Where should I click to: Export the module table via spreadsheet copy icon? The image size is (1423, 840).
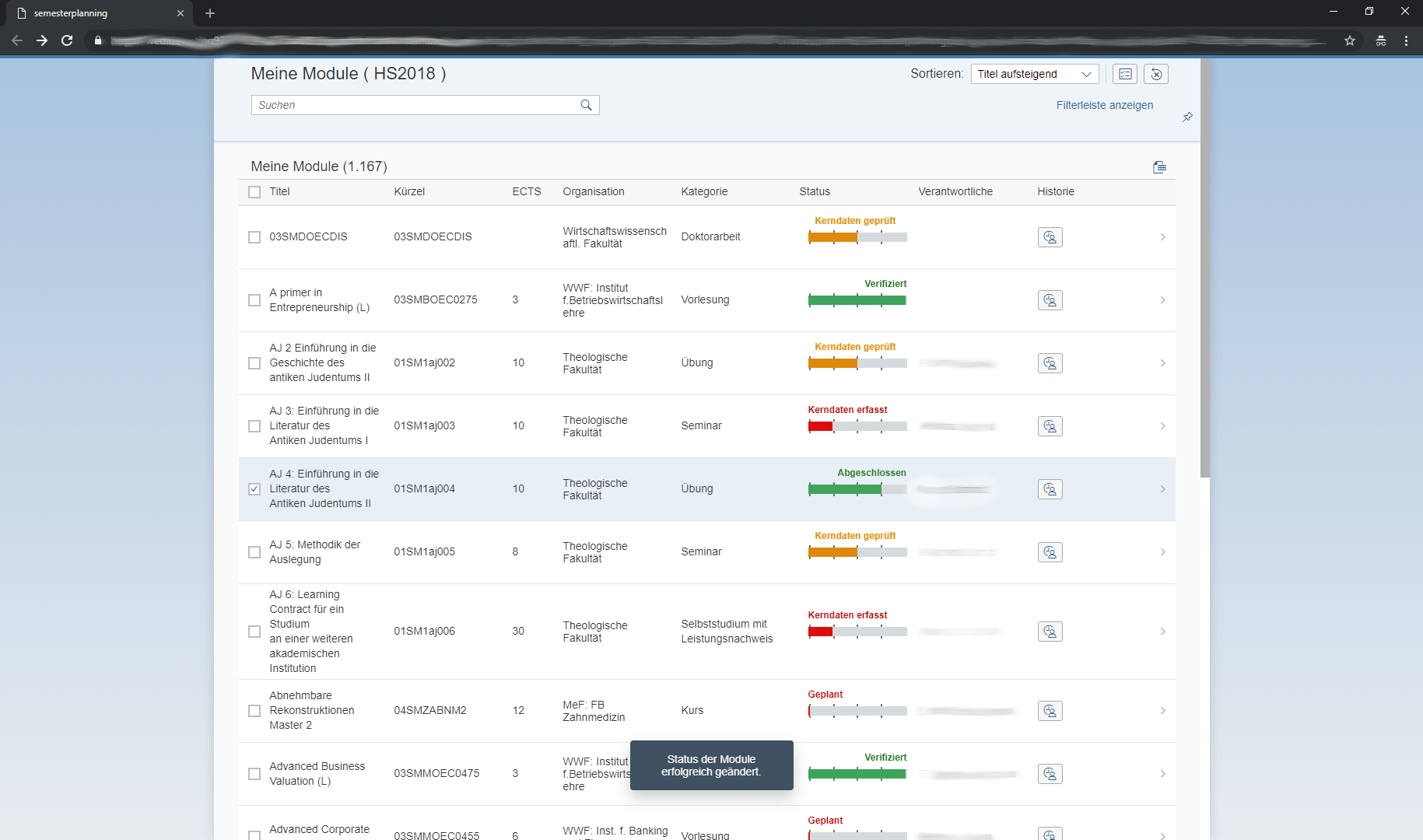click(x=1159, y=166)
